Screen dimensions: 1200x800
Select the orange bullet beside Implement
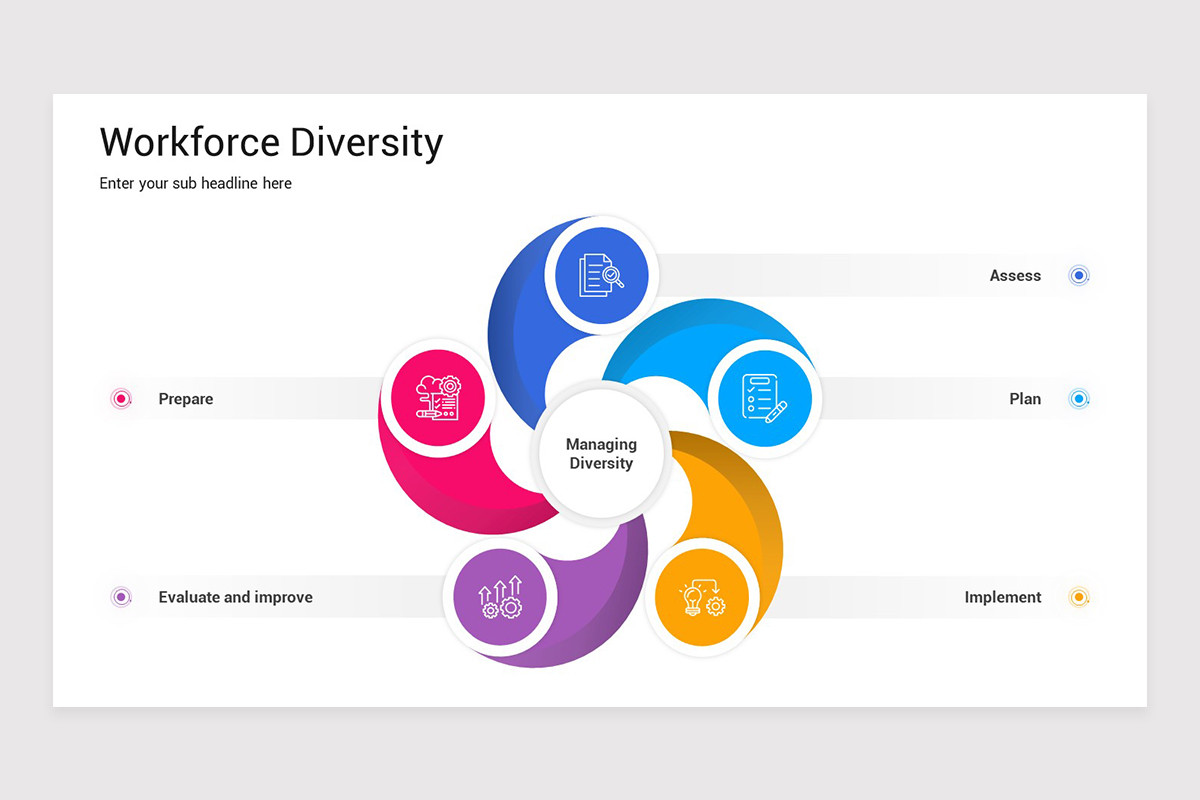(x=1078, y=597)
